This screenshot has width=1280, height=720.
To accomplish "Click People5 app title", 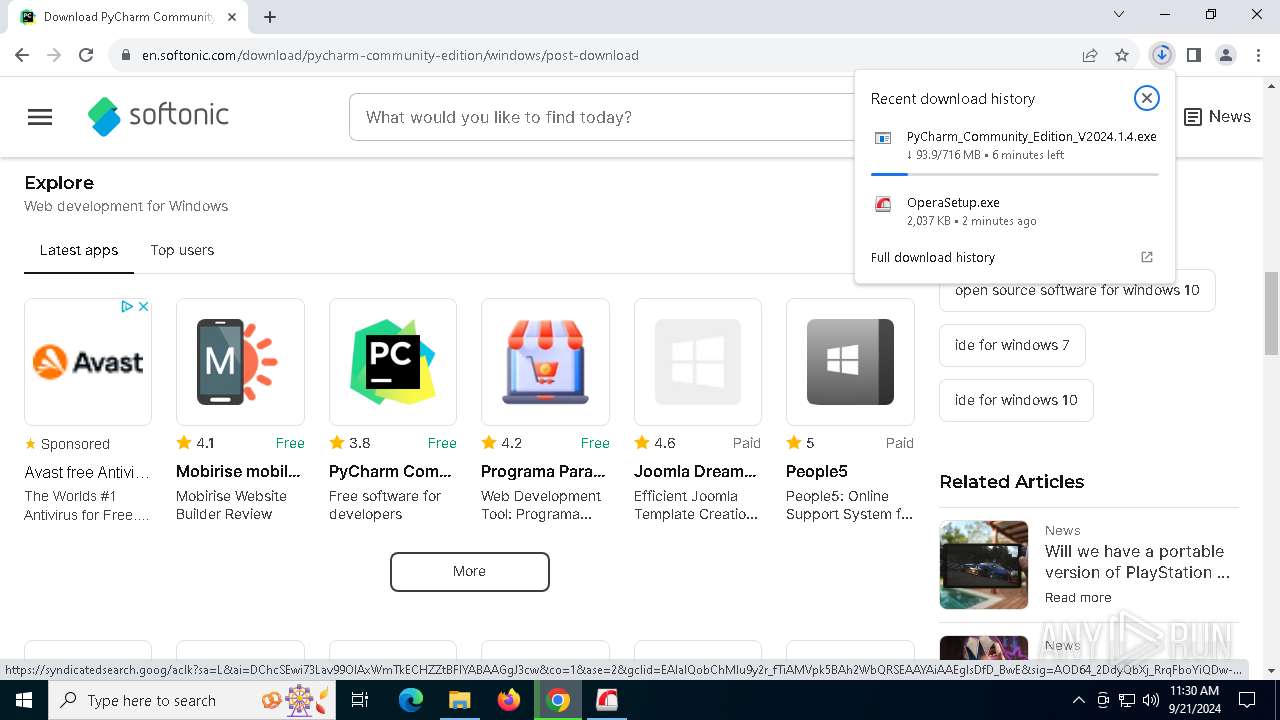I will pyautogui.click(x=817, y=471).
